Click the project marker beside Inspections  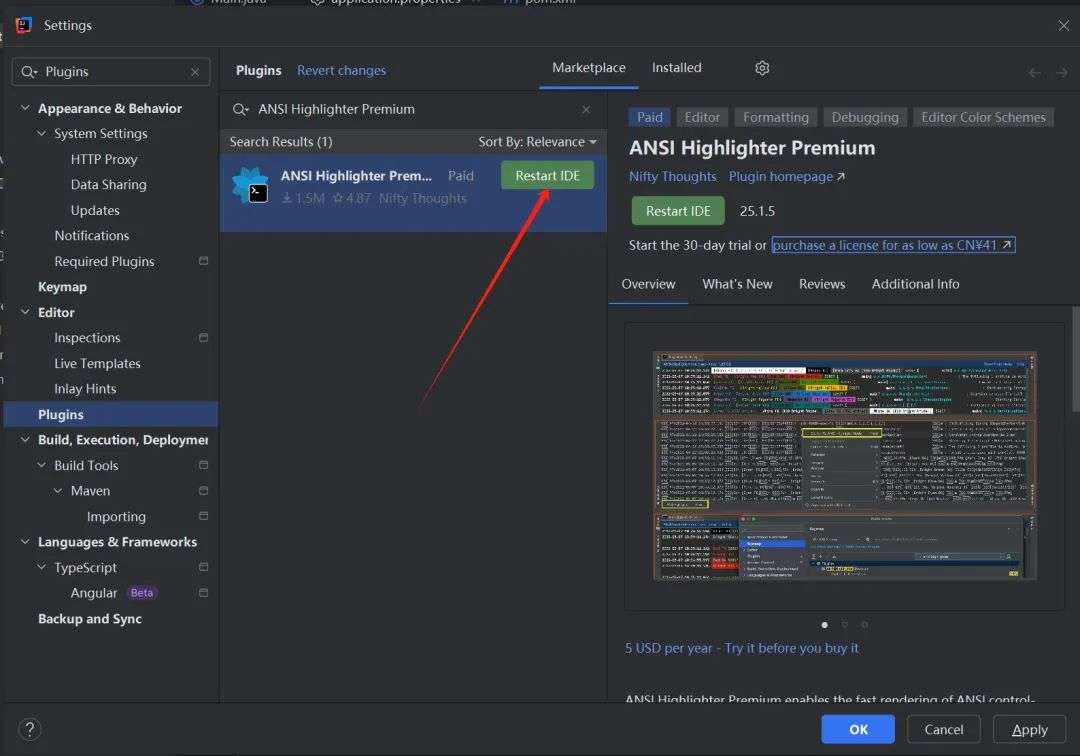tap(203, 337)
